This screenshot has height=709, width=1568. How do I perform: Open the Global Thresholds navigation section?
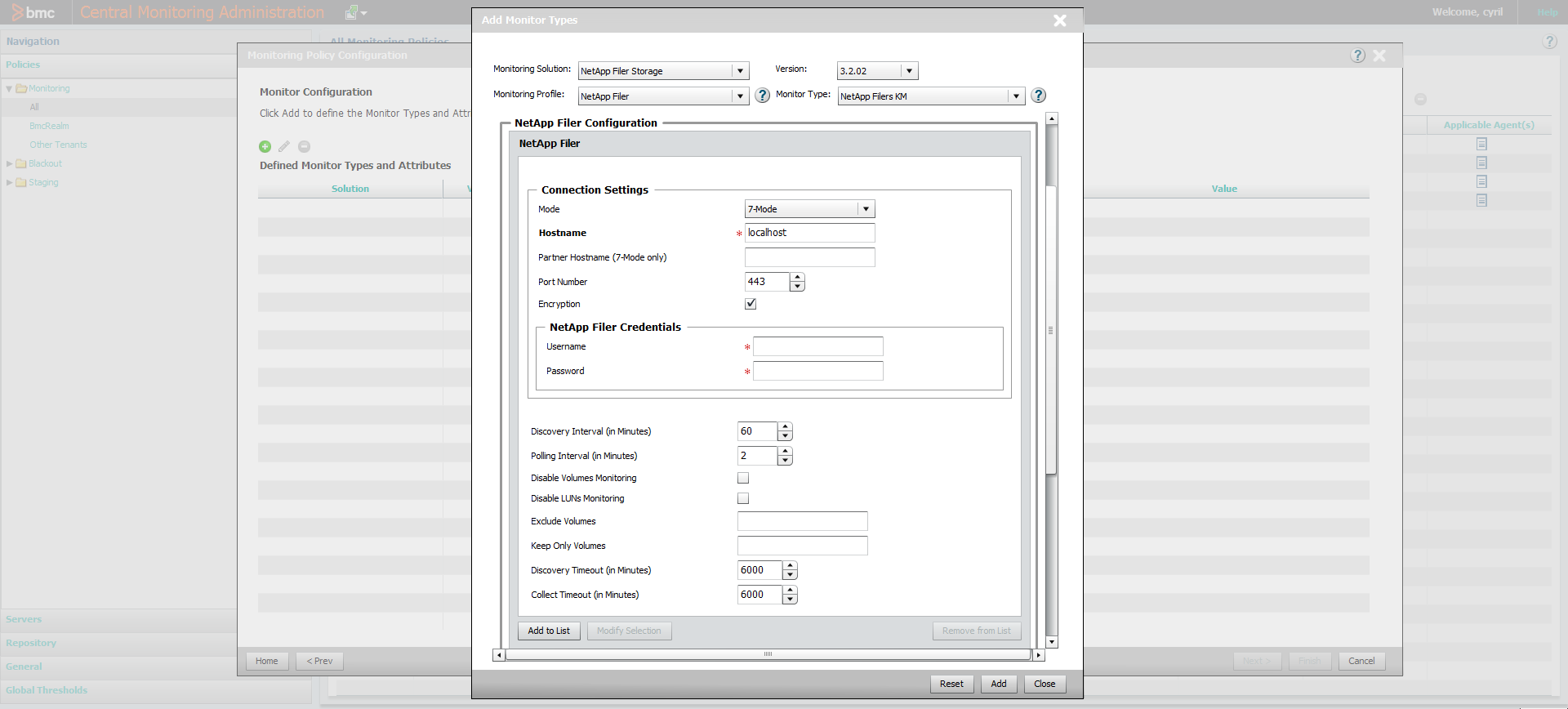coord(47,690)
